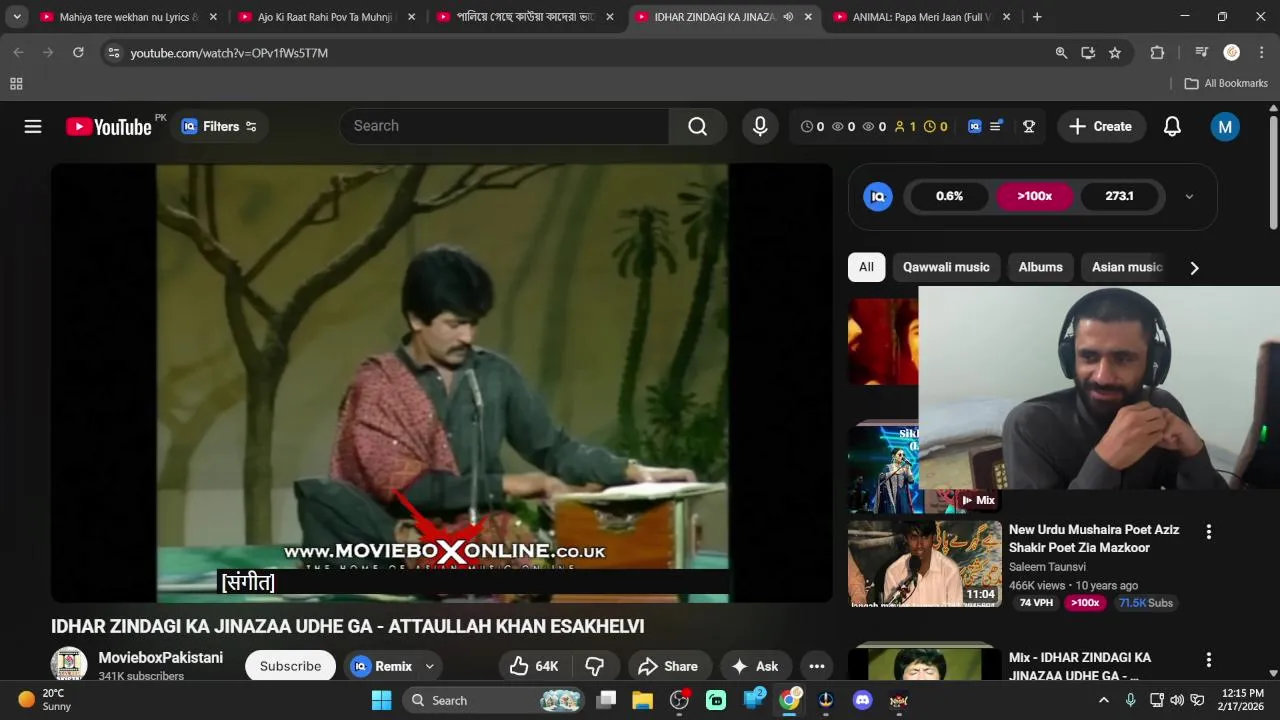Click the 71.5K Subs badge
The width and height of the screenshot is (1280, 720).
coord(1146,603)
